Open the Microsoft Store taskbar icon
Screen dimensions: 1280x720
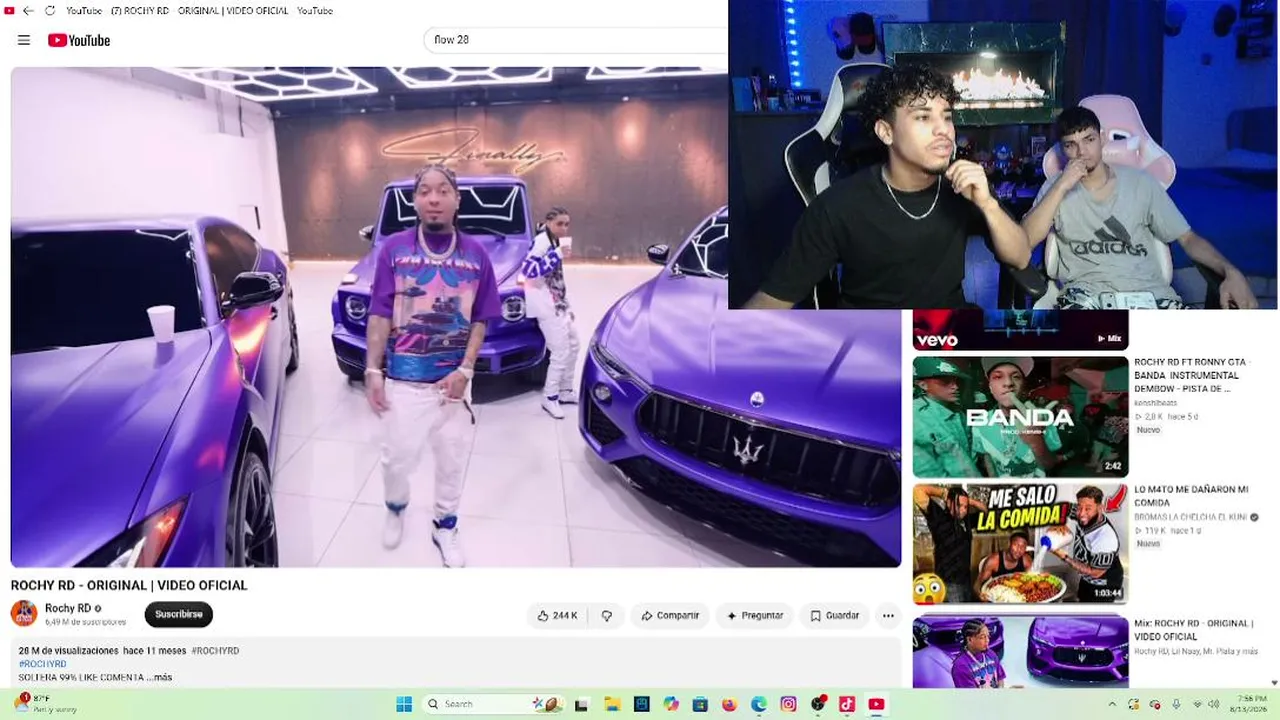pos(700,704)
